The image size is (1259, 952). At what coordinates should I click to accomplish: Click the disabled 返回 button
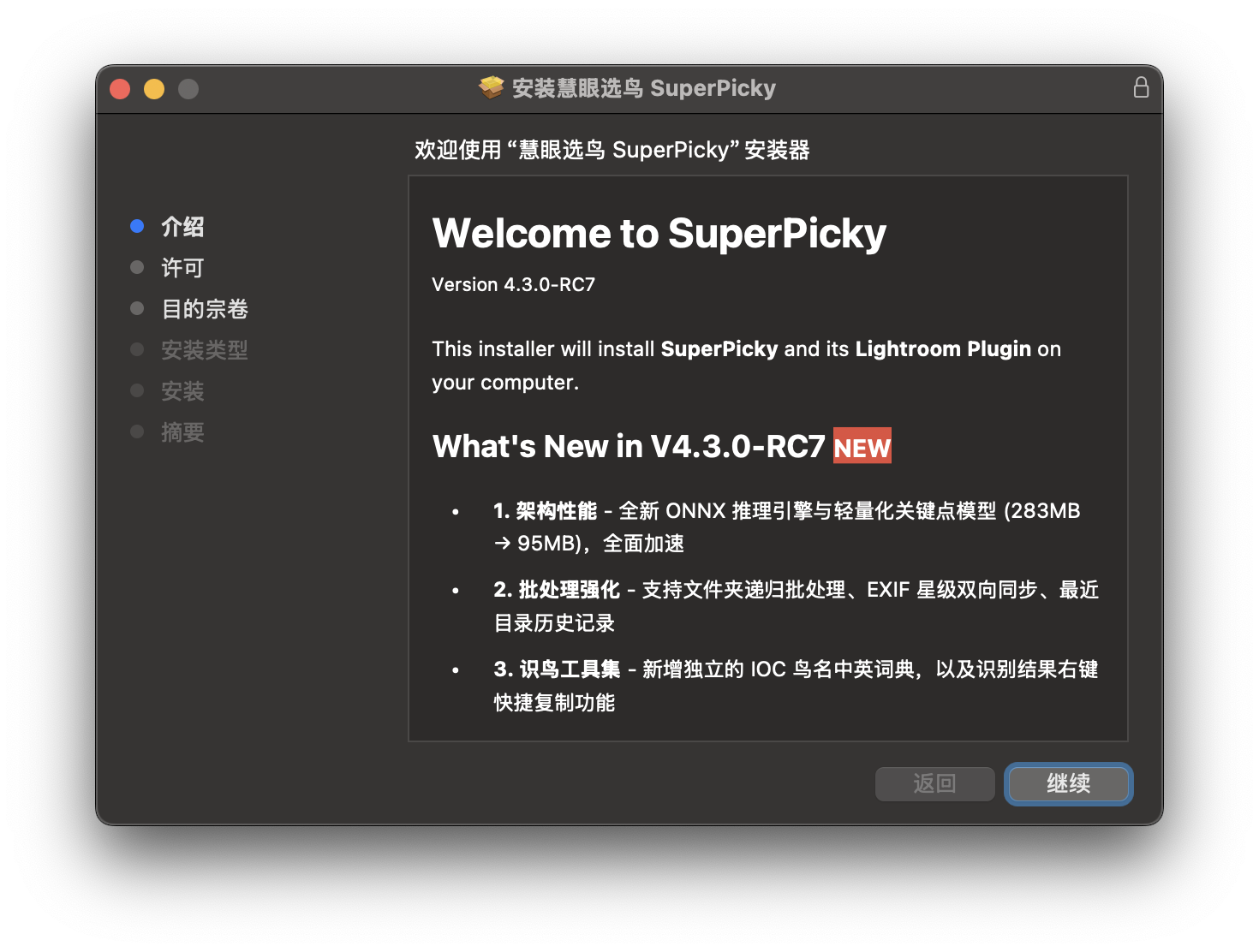[x=934, y=783]
